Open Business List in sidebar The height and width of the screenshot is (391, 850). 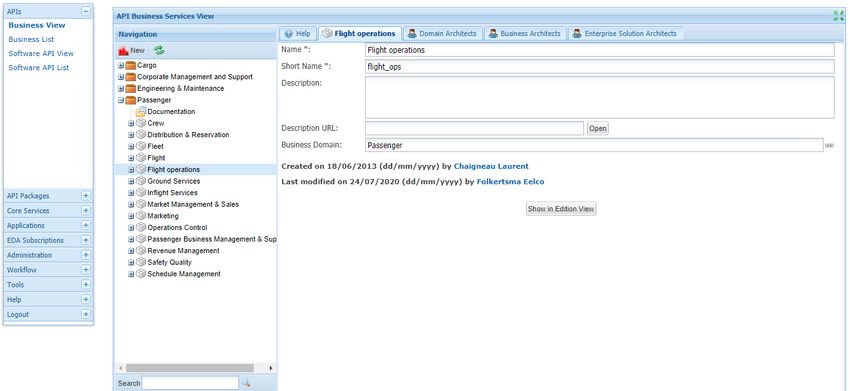click(31, 39)
